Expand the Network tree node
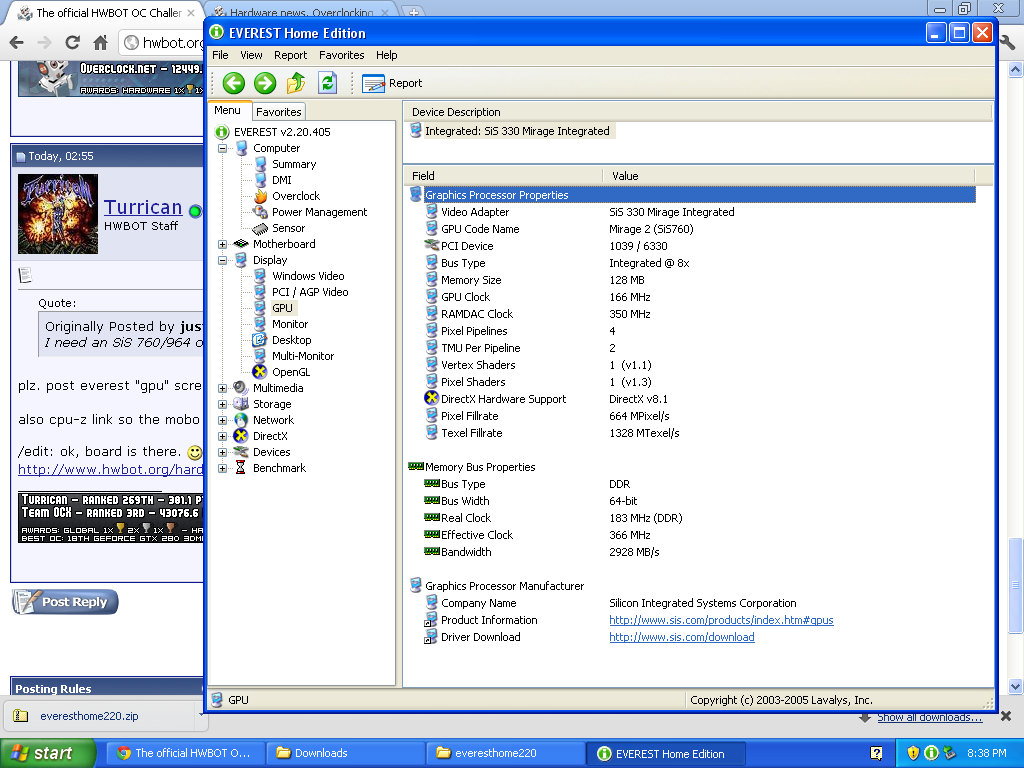This screenshot has width=1024, height=768. click(x=222, y=420)
